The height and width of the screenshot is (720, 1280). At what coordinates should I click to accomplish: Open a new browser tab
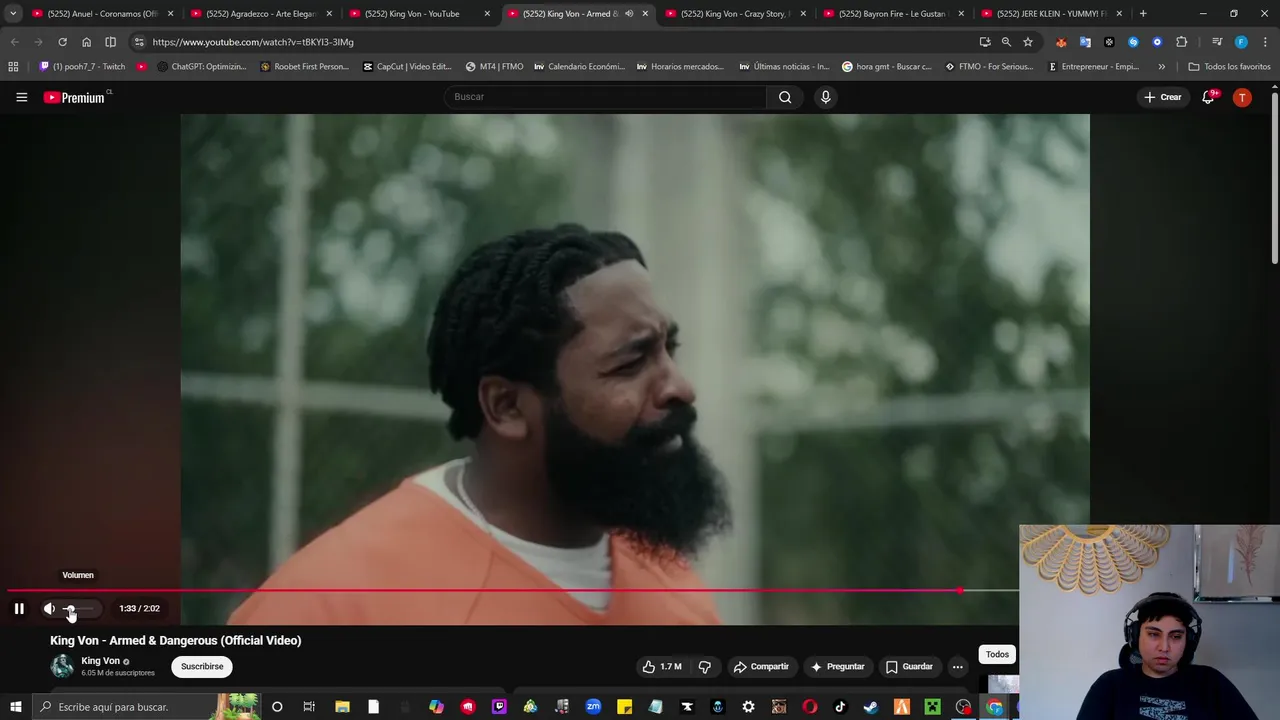click(1143, 14)
